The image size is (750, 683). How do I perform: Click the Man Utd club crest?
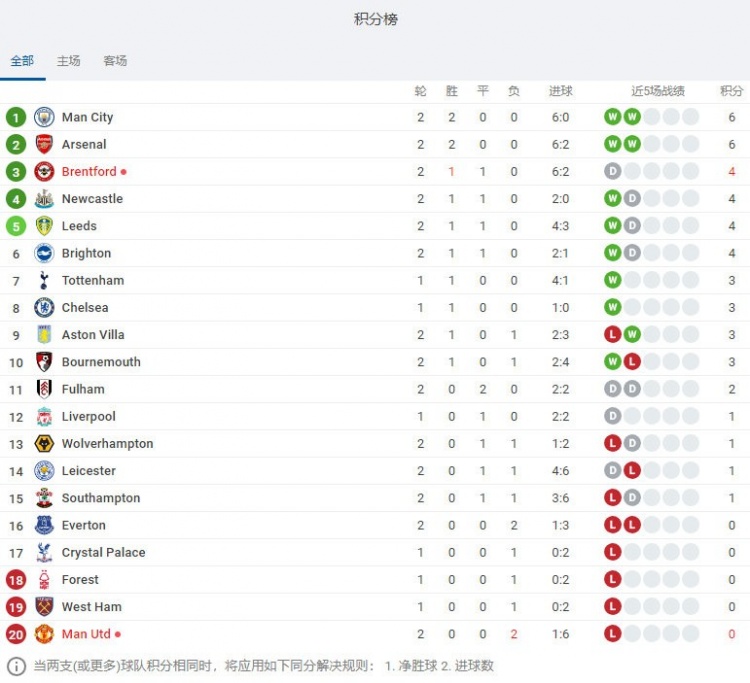coord(44,634)
